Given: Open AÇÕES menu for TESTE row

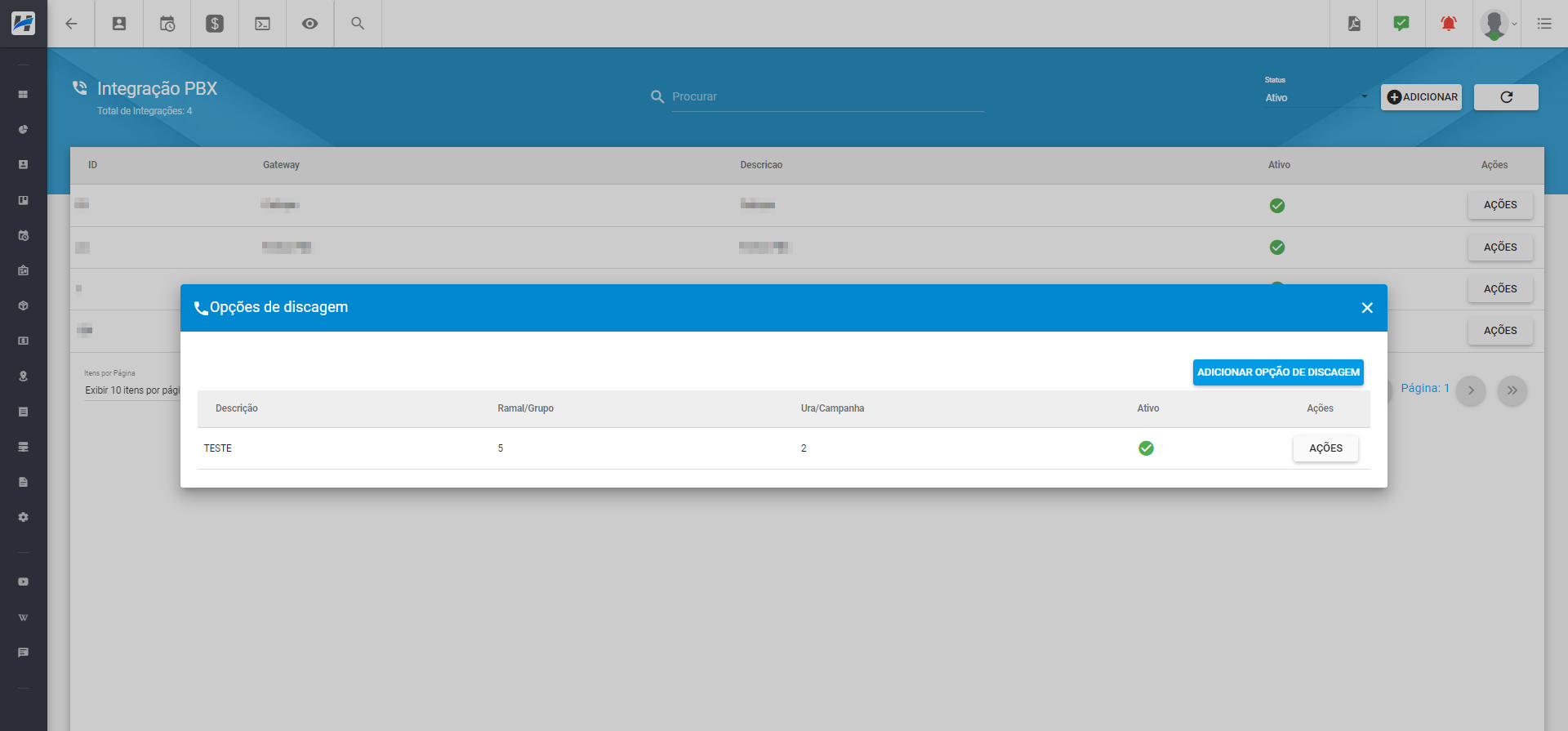Looking at the screenshot, I should [x=1325, y=448].
